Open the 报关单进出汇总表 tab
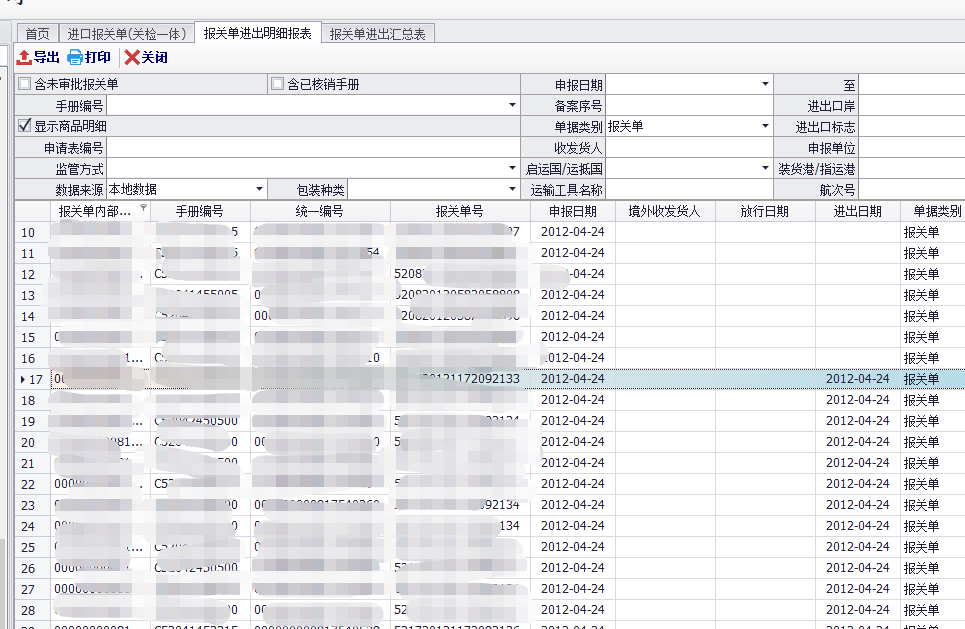Image resolution: width=965 pixels, height=629 pixels. [x=378, y=34]
